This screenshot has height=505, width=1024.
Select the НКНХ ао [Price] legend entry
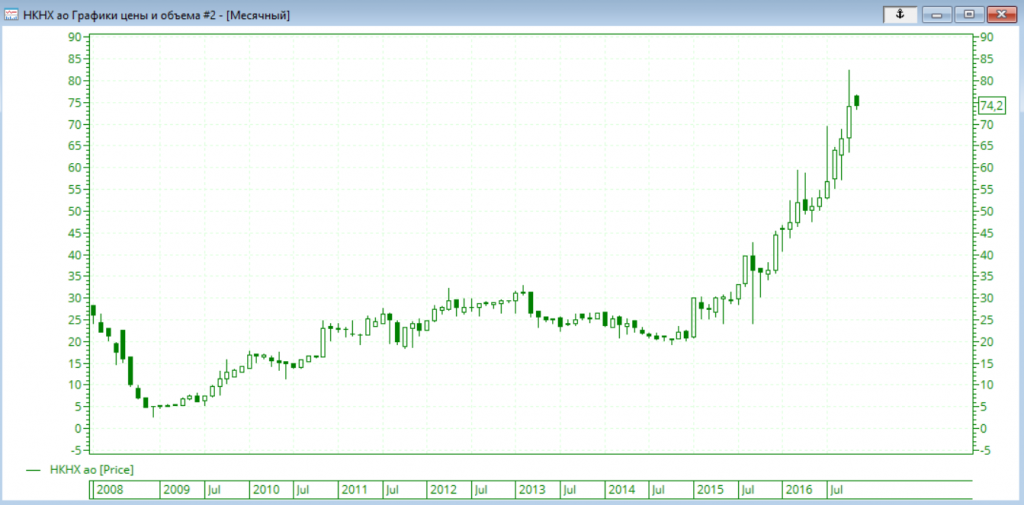point(91,469)
